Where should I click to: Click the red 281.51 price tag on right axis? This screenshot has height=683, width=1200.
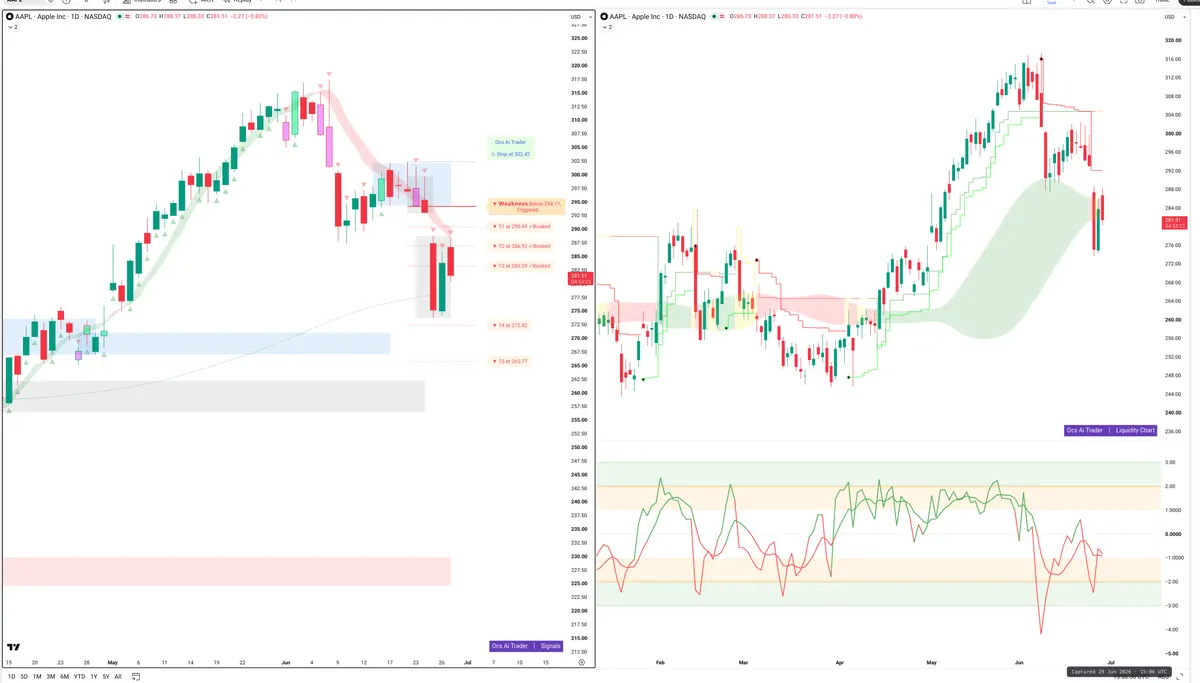click(x=1174, y=222)
